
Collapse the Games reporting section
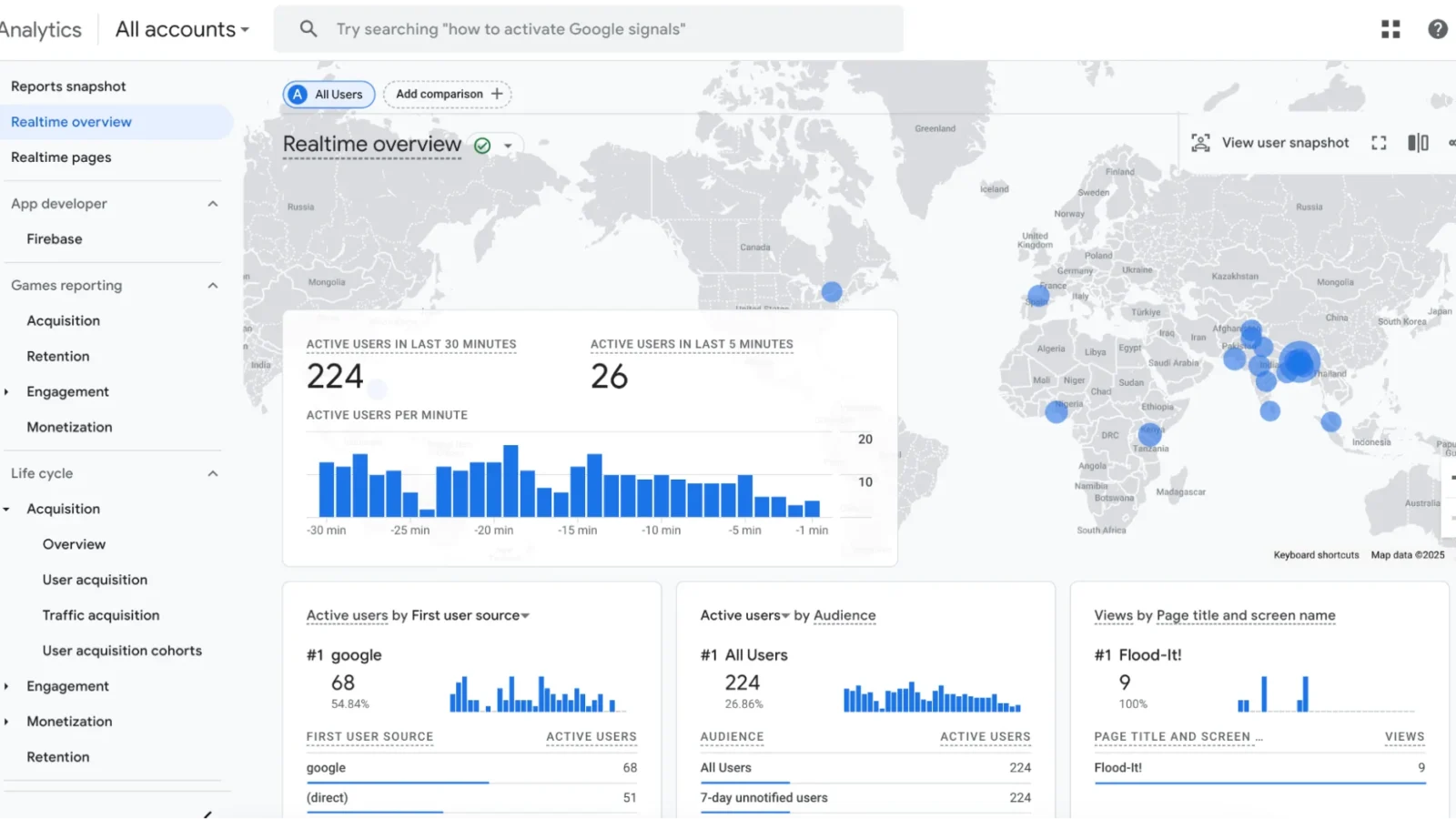[212, 285]
